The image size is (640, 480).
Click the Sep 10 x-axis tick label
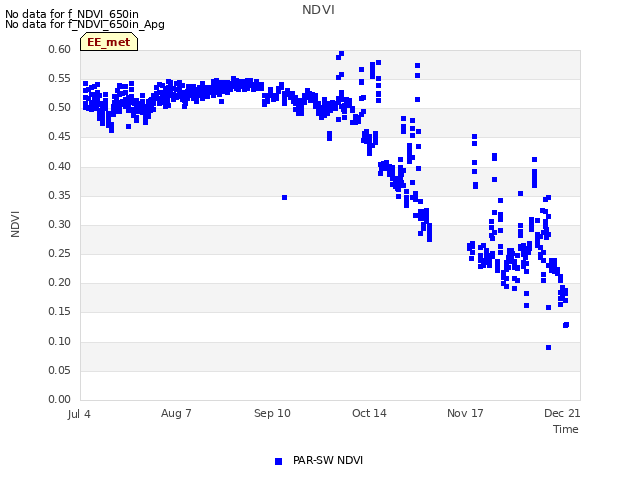[272, 413]
